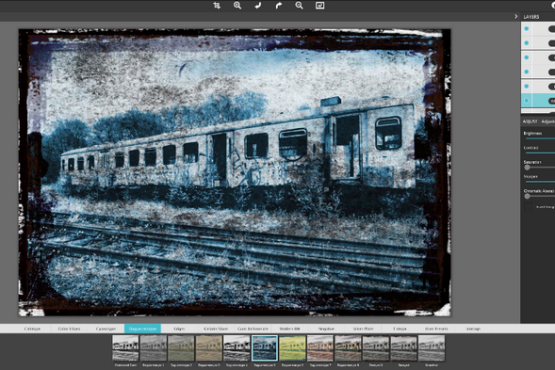
Task: Toggle visibility dot of the second layer
Action: (526, 43)
